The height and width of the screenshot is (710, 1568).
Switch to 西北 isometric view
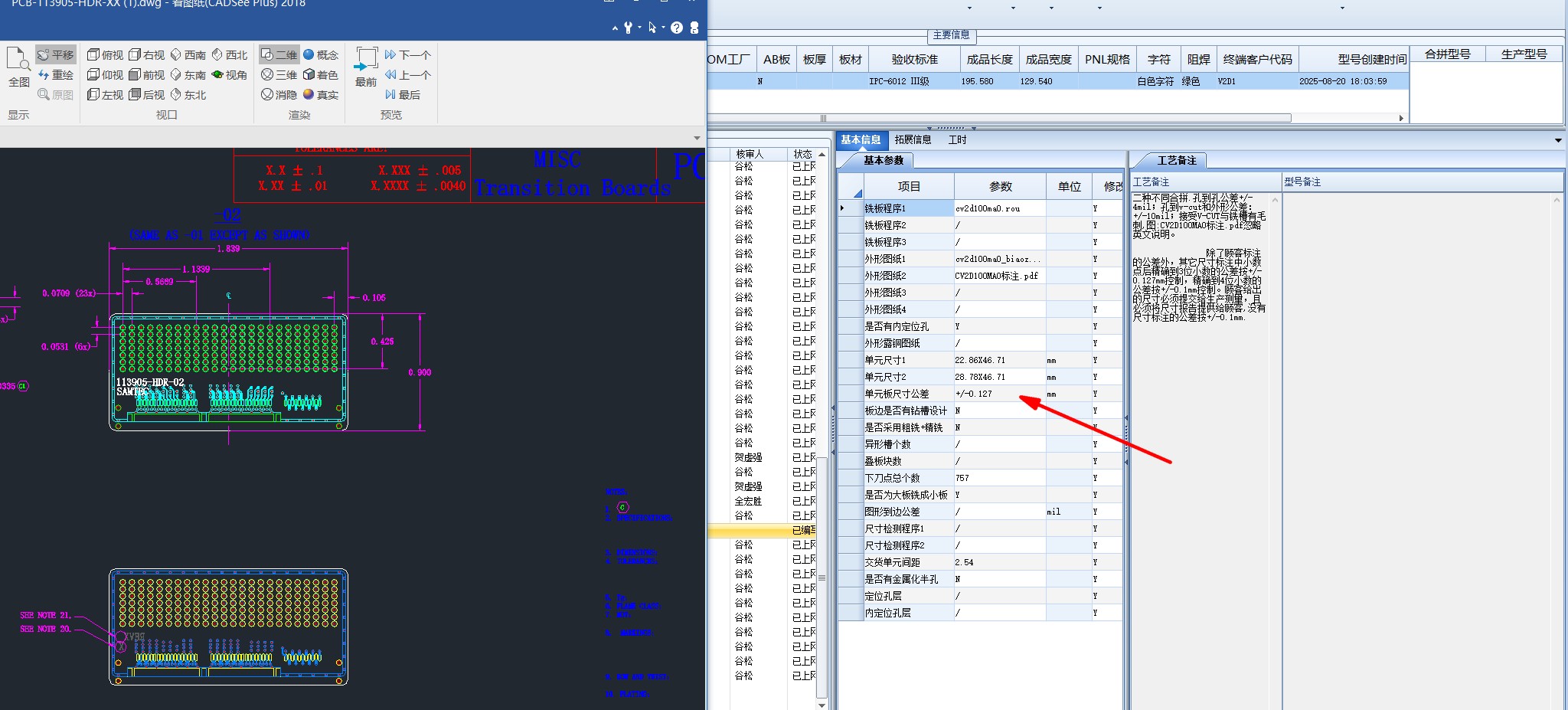click(229, 55)
